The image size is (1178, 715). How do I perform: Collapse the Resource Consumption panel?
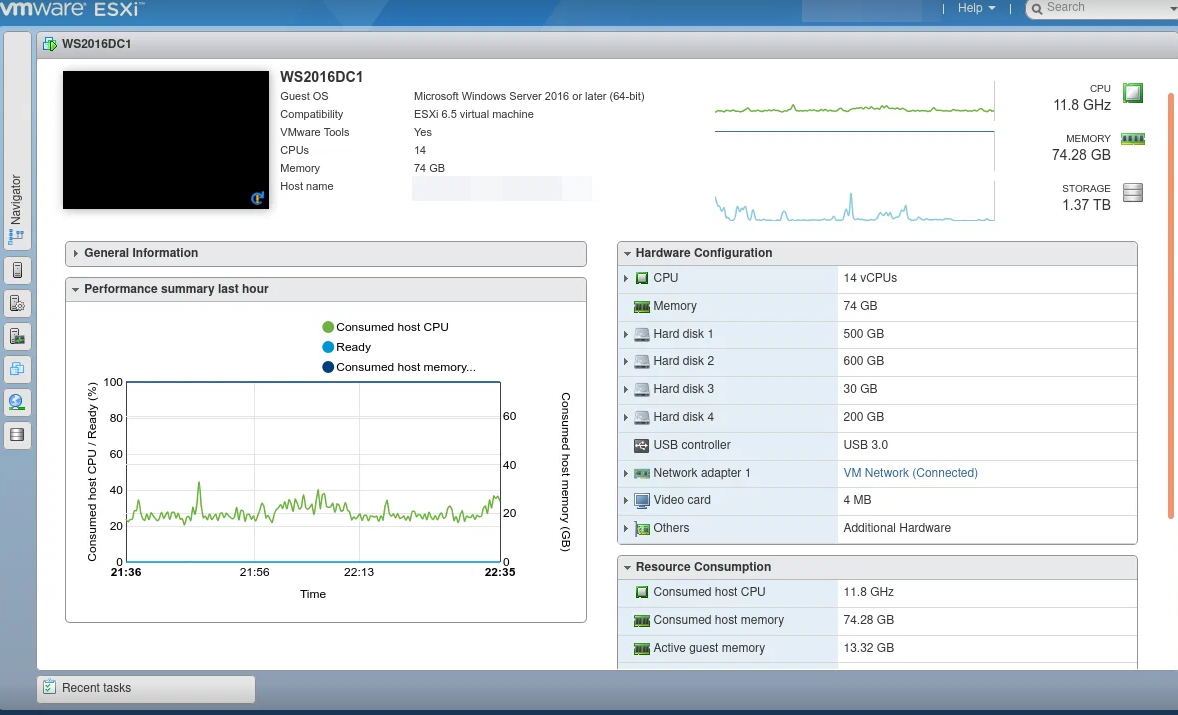(877, 567)
